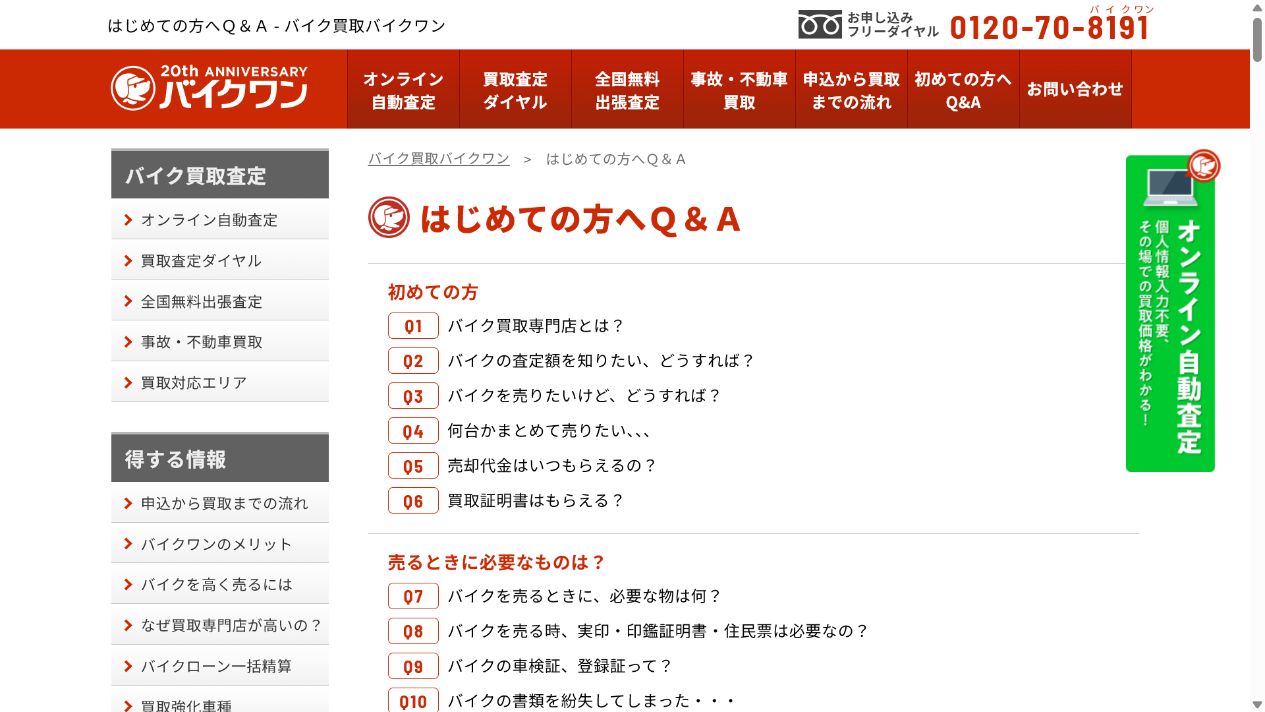The image size is (1265, 712).
Task: Click the page vertical scrollbar thumb
Action: (1257, 38)
